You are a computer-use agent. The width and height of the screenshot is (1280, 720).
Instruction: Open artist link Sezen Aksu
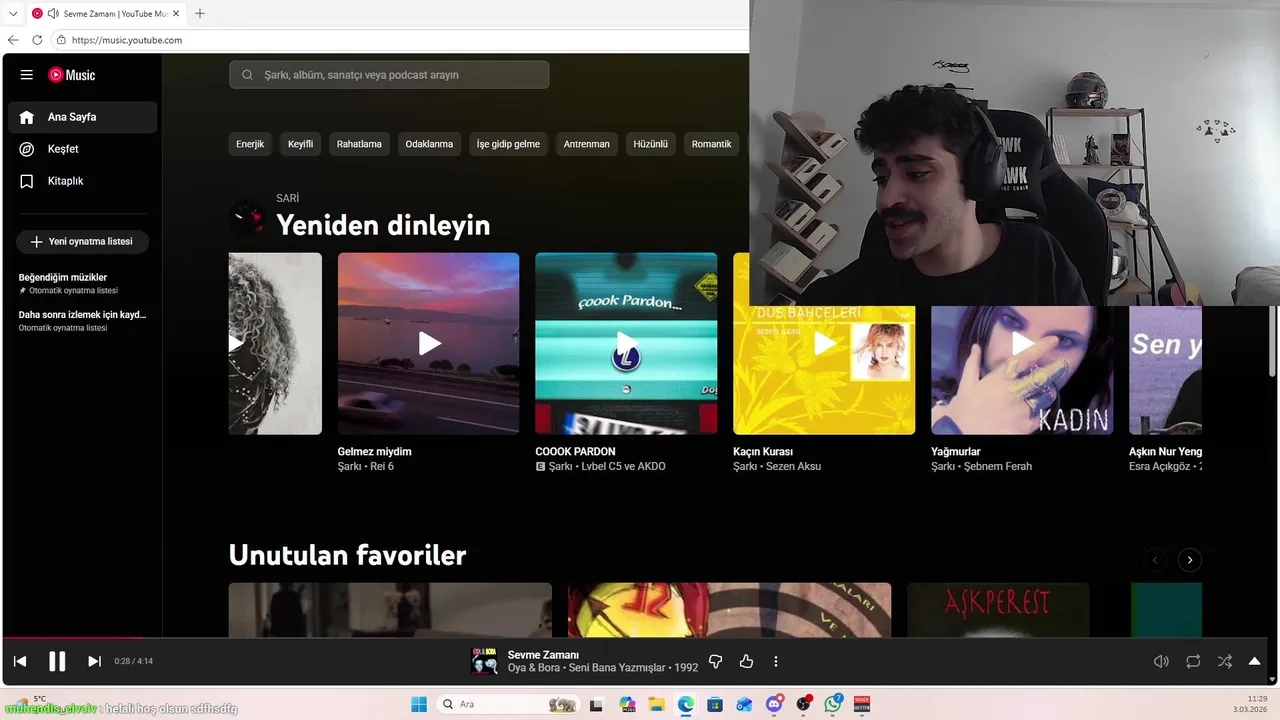click(x=793, y=466)
